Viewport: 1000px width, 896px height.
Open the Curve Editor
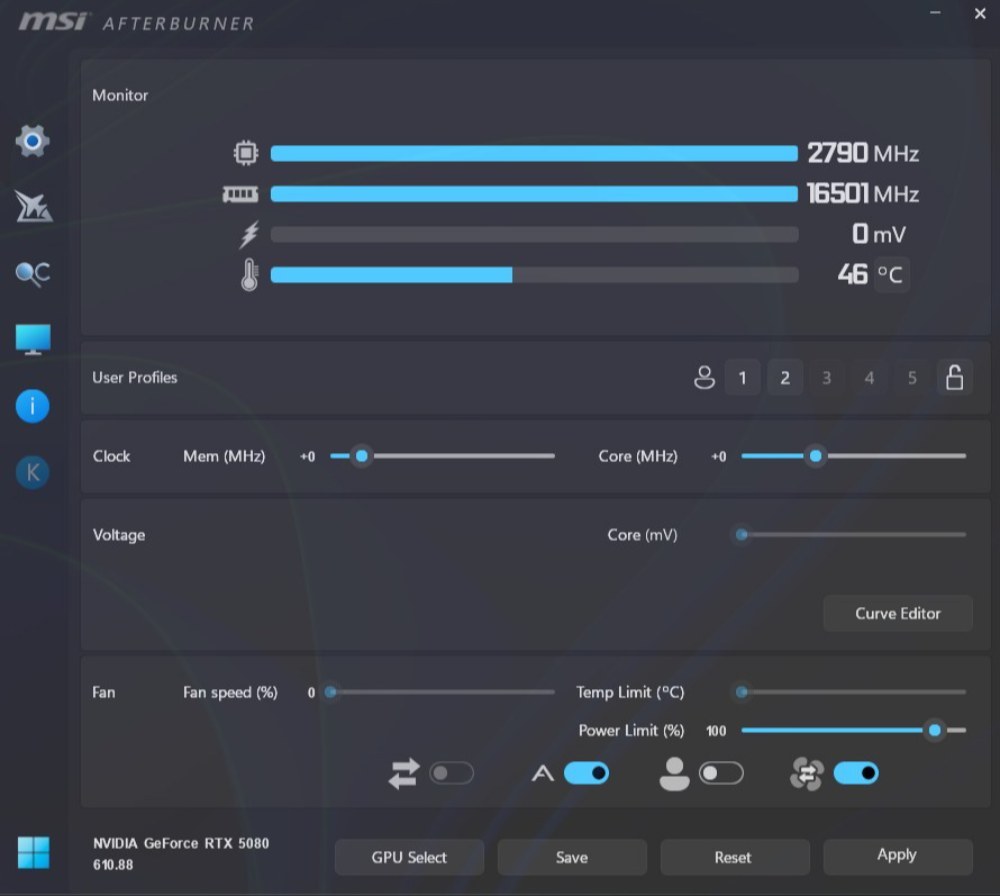coord(898,613)
